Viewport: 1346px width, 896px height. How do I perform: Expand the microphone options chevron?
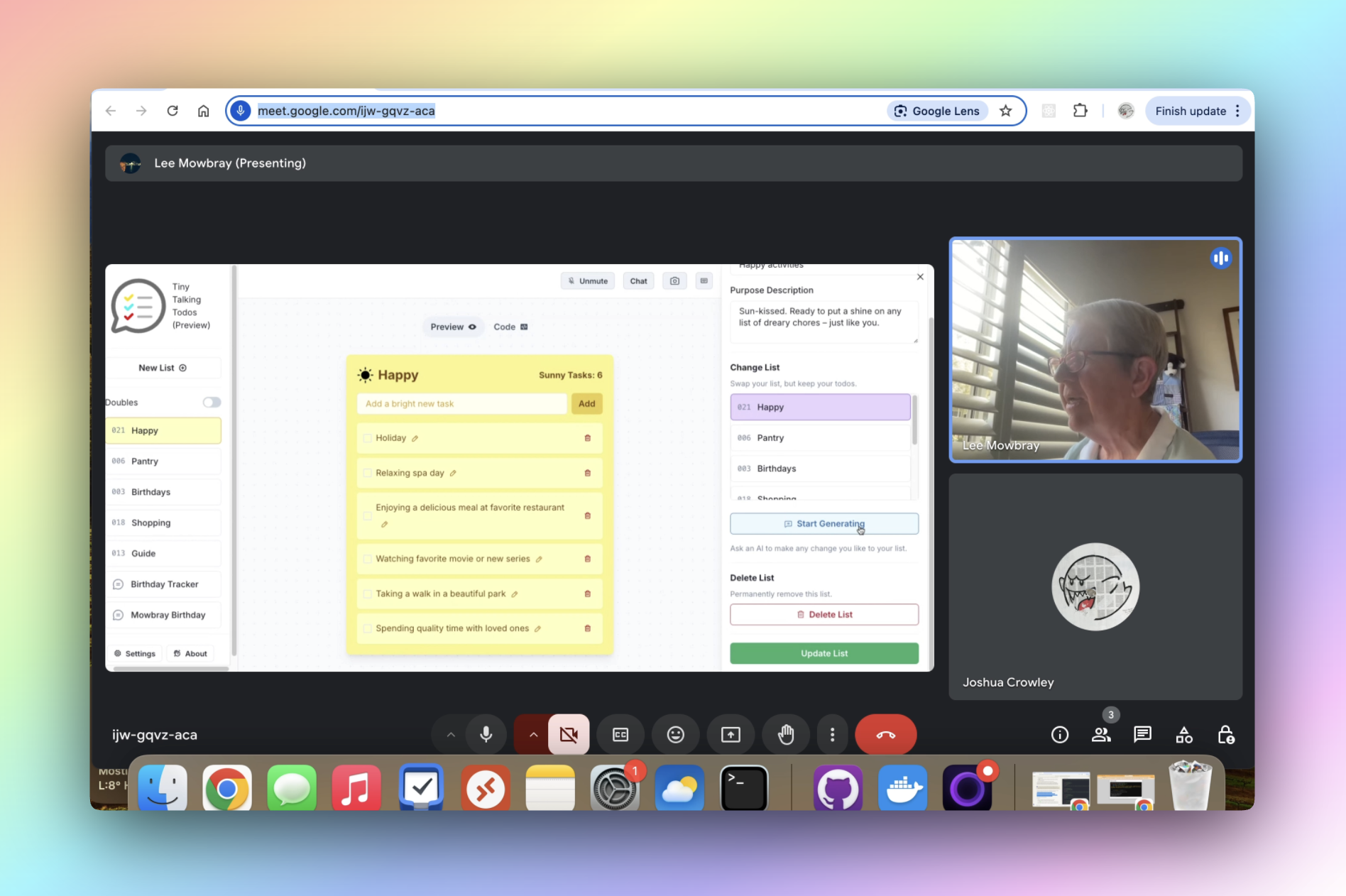pyautogui.click(x=449, y=734)
